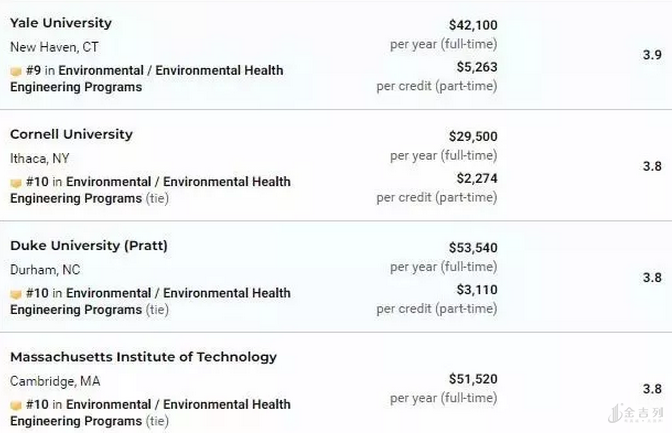Click the badge icon beside Yale's #9 ranking
Viewport: 672px width, 433px height.
16,71
